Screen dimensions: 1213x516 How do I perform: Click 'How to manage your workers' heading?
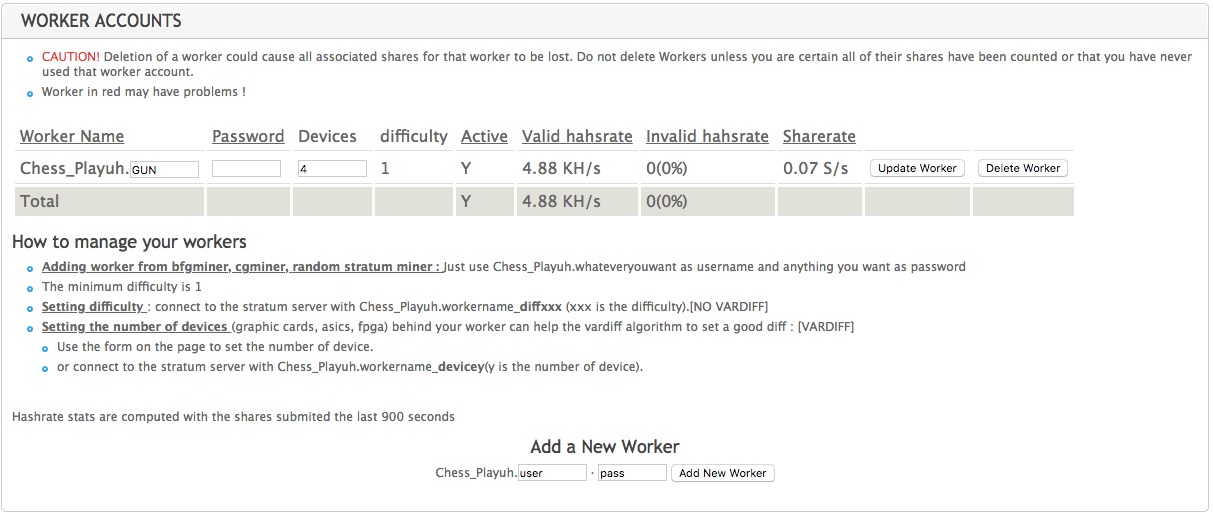click(x=129, y=242)
